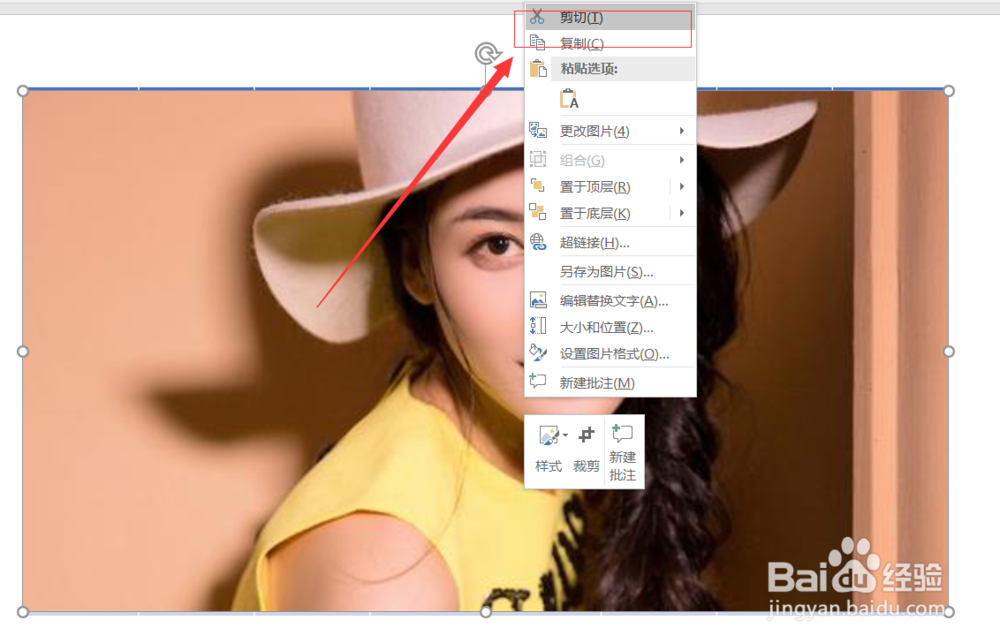Open 编辑替换文字(A)... entry
Image resolution: width=1000 pixels, height=643 pixels.
coord(610,301)
